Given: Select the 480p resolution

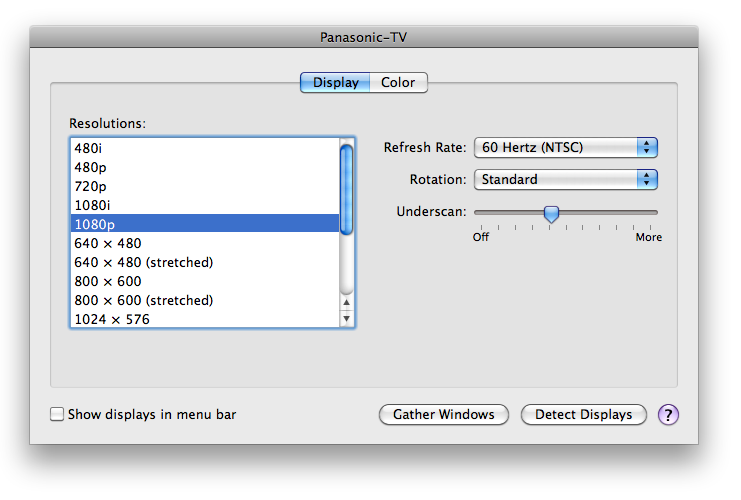Looking at the screenshot, I should [x=205, y=167].
